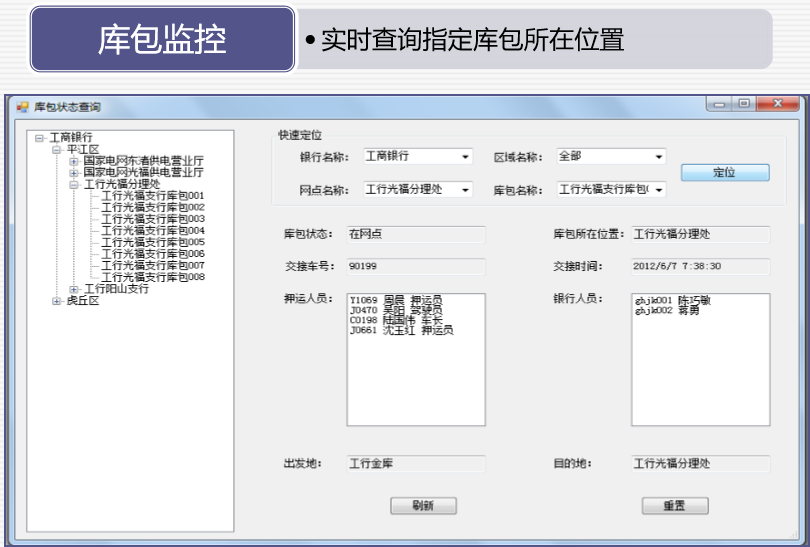This screenshot has width=810, height=547.
Task: Select the 工行阳山支行 tree label
Action: click(x=116, y=289)
